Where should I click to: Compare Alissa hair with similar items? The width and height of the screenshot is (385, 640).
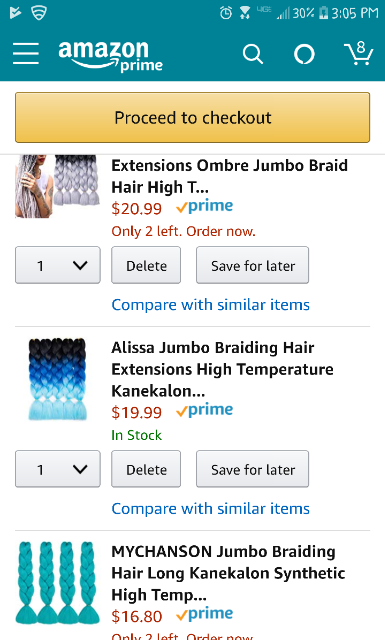pyautogui.click(x=211, y=509)
